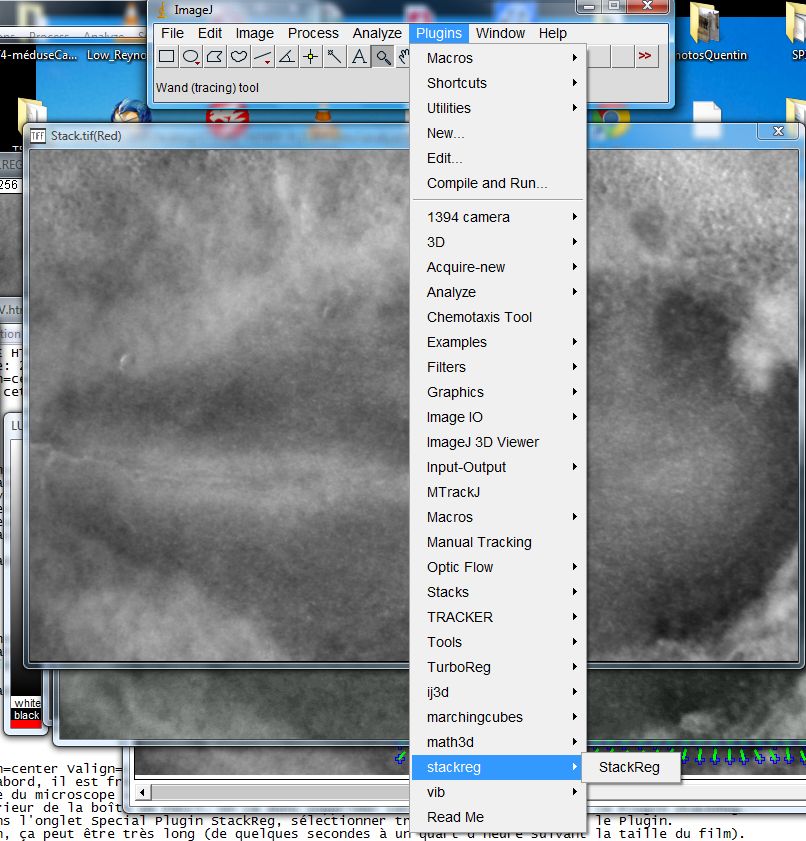Click the red color swatch below black

[x=26, y=726]
